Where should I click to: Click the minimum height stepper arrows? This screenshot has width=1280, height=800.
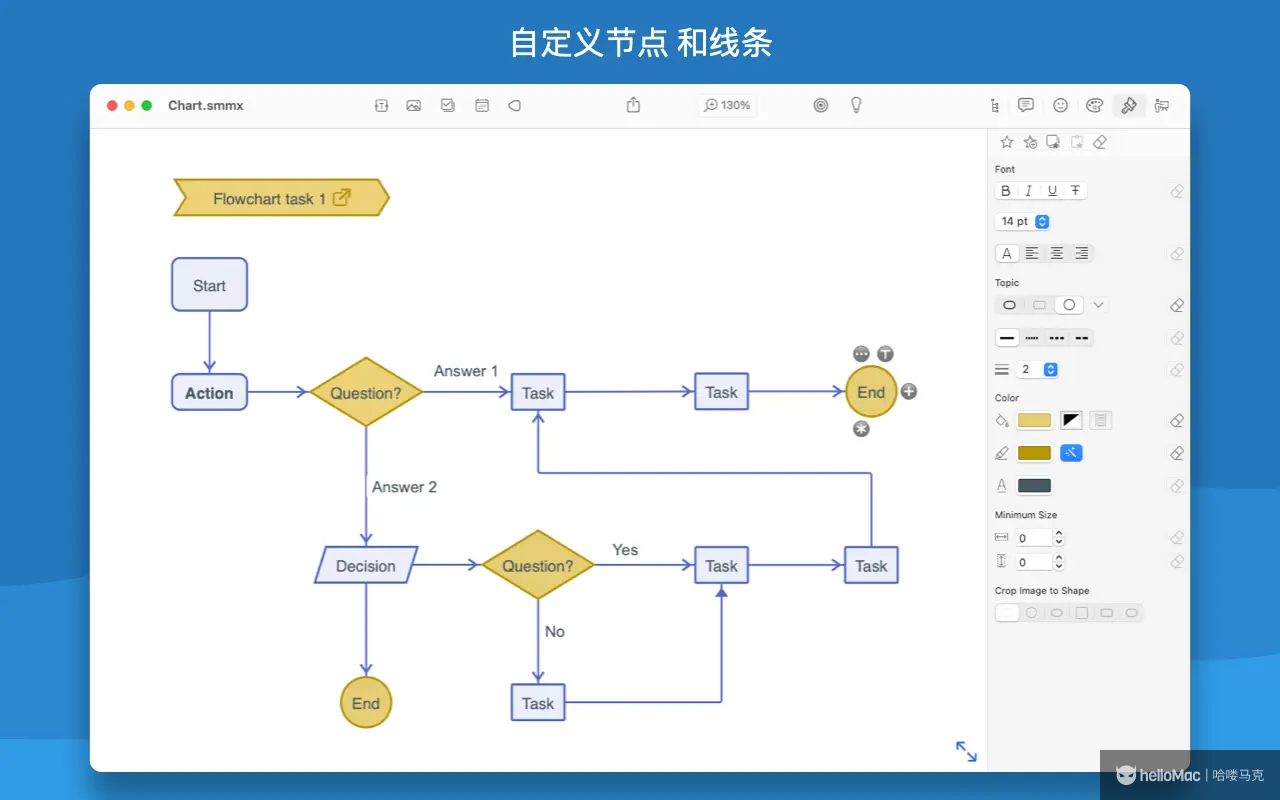coord(1059,562)
